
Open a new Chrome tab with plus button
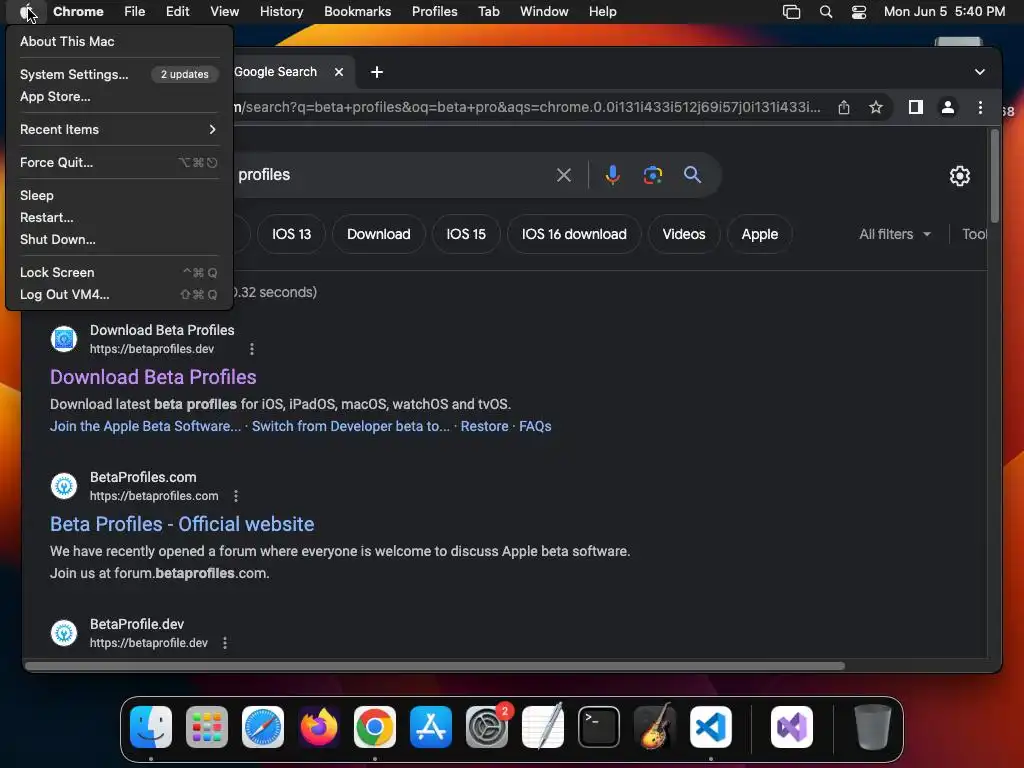(377, 72)
